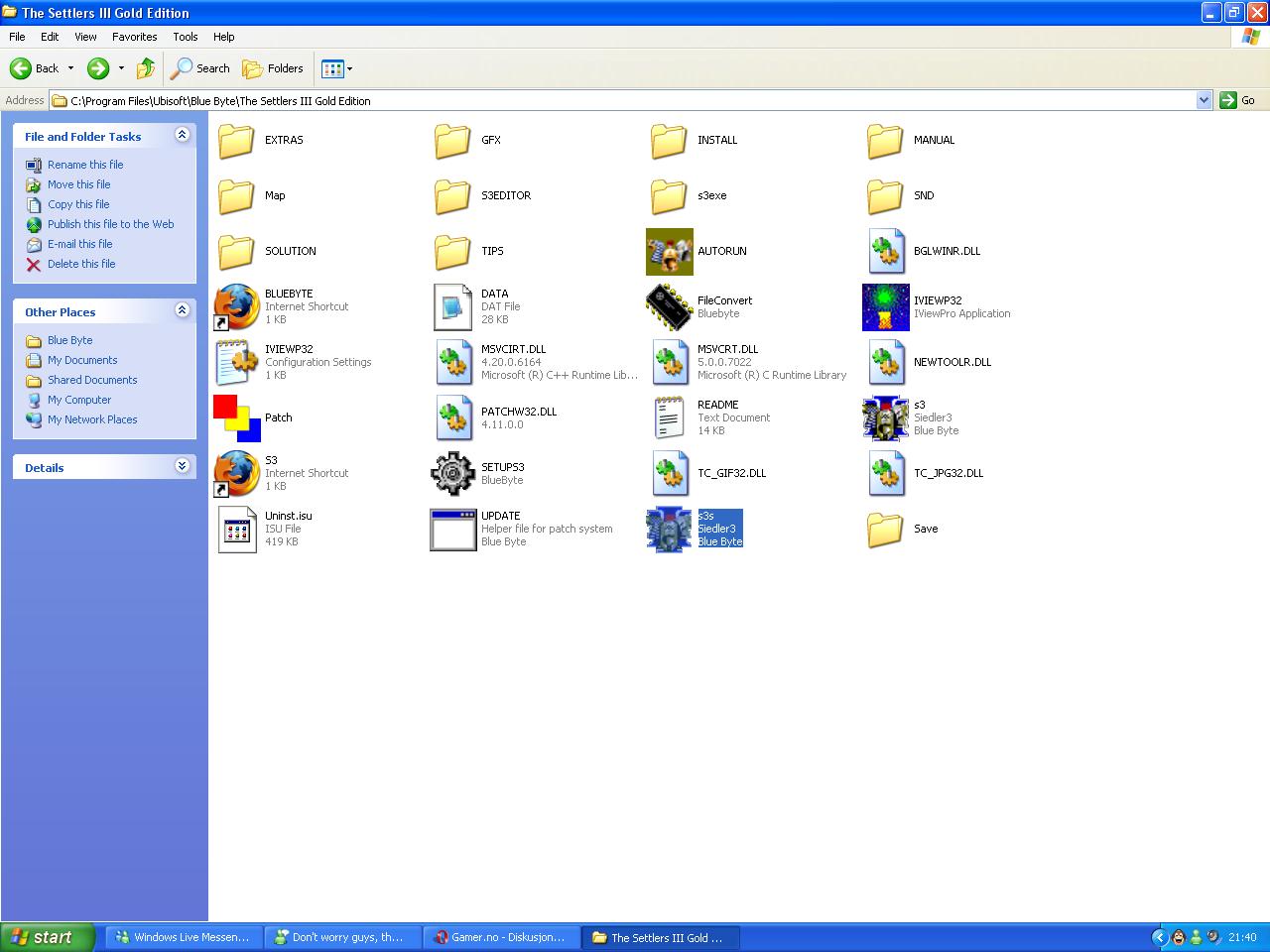Select the S3EDITOR folder icon
The width and height of the screenshot is (1270, 952).
tap(452, 195)
